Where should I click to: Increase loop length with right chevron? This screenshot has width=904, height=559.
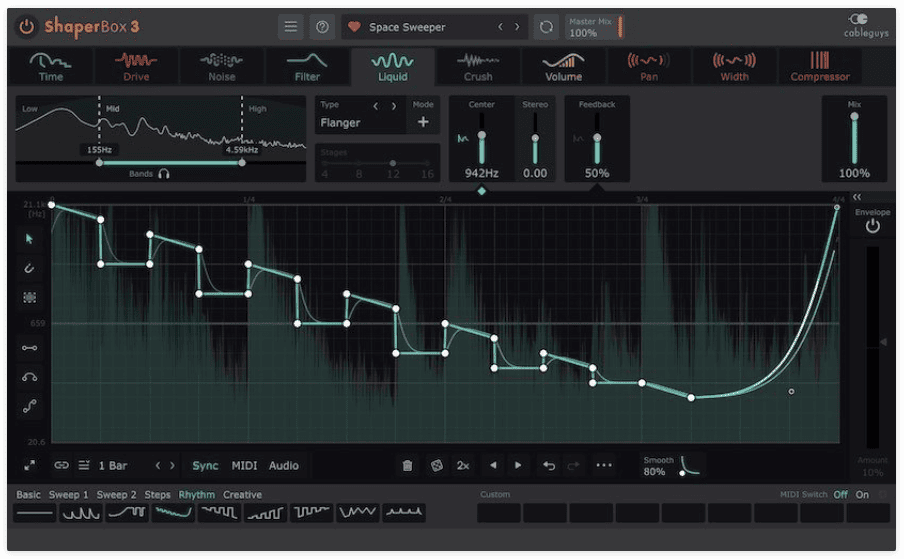pos(172,466)
